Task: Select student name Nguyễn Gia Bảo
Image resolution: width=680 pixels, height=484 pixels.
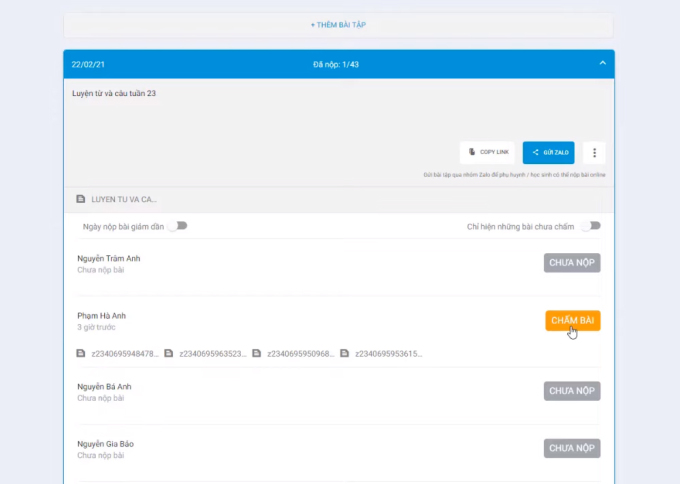Action: coord(105,443)
